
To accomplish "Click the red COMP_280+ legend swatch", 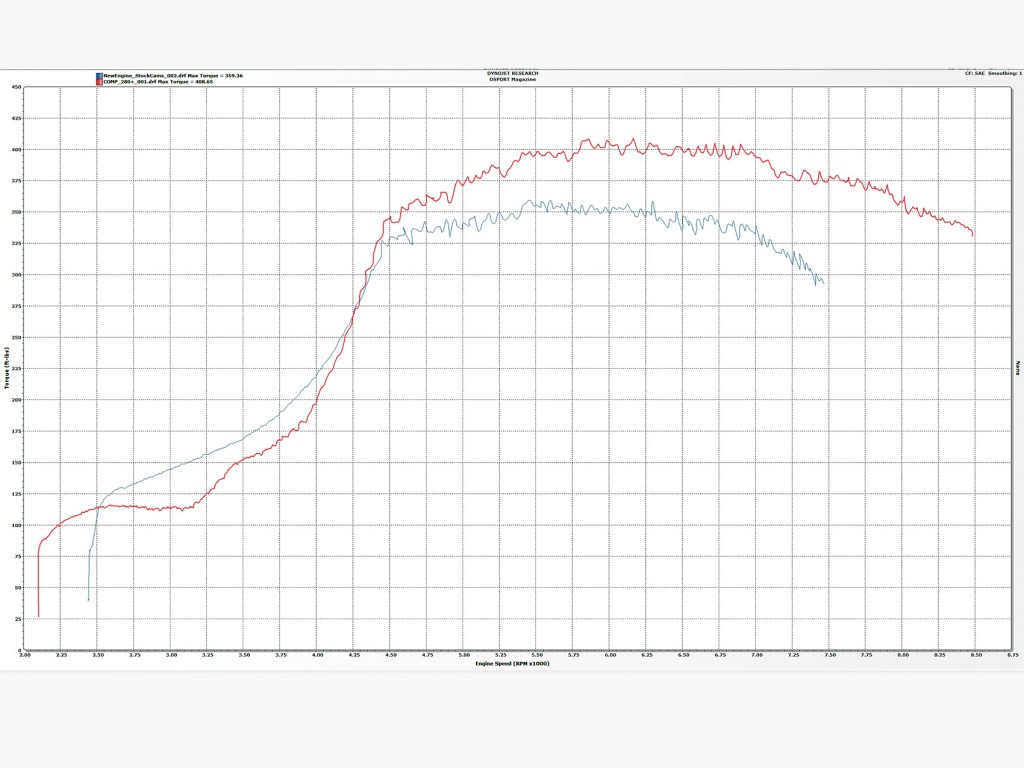I will [x=98, y=81].
